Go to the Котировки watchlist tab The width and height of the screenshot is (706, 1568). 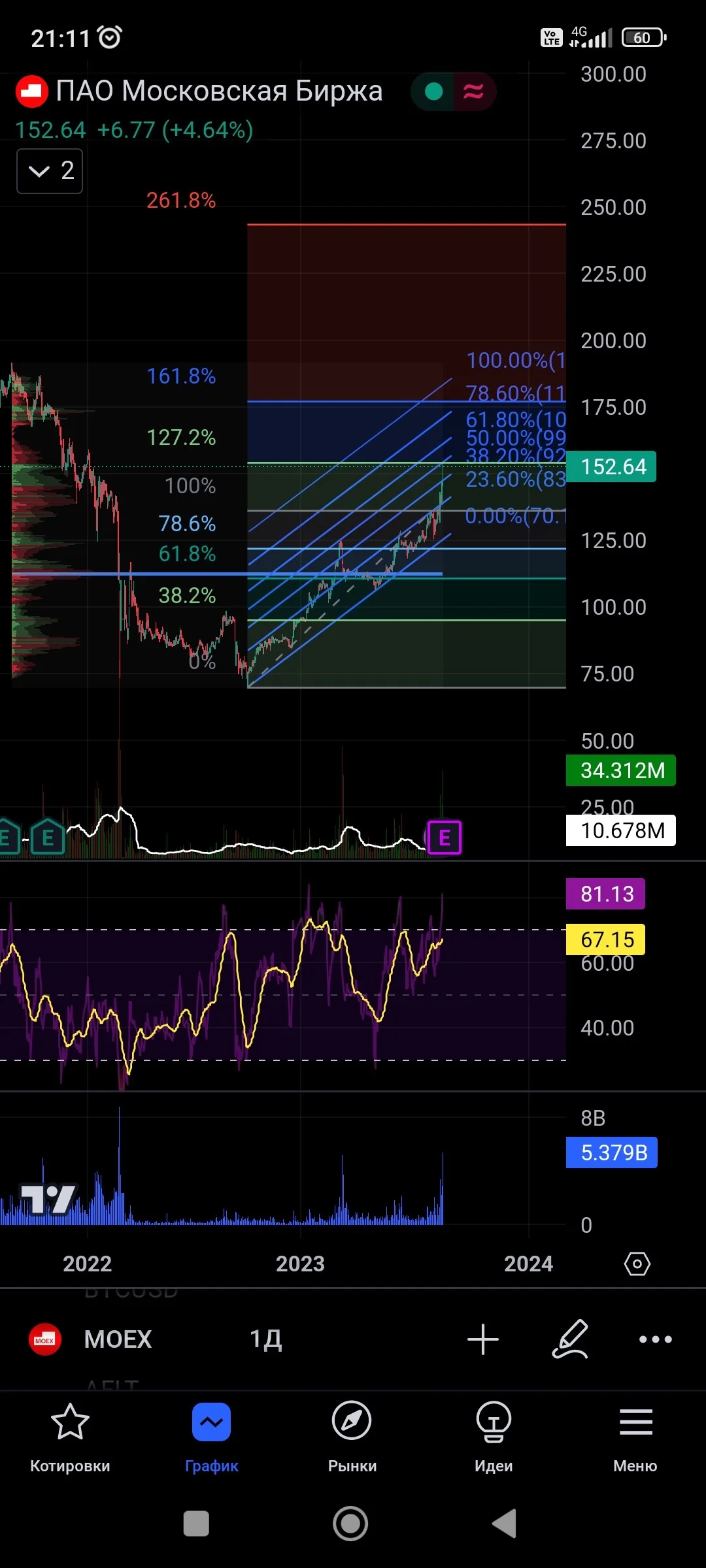pos(70,1437)
